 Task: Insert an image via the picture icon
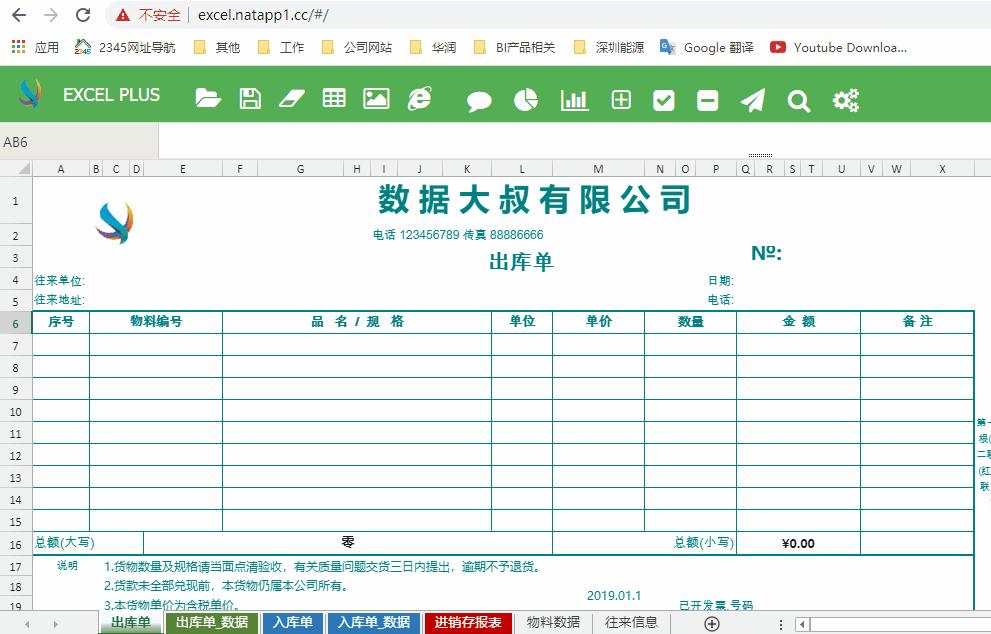coord(375,98)
